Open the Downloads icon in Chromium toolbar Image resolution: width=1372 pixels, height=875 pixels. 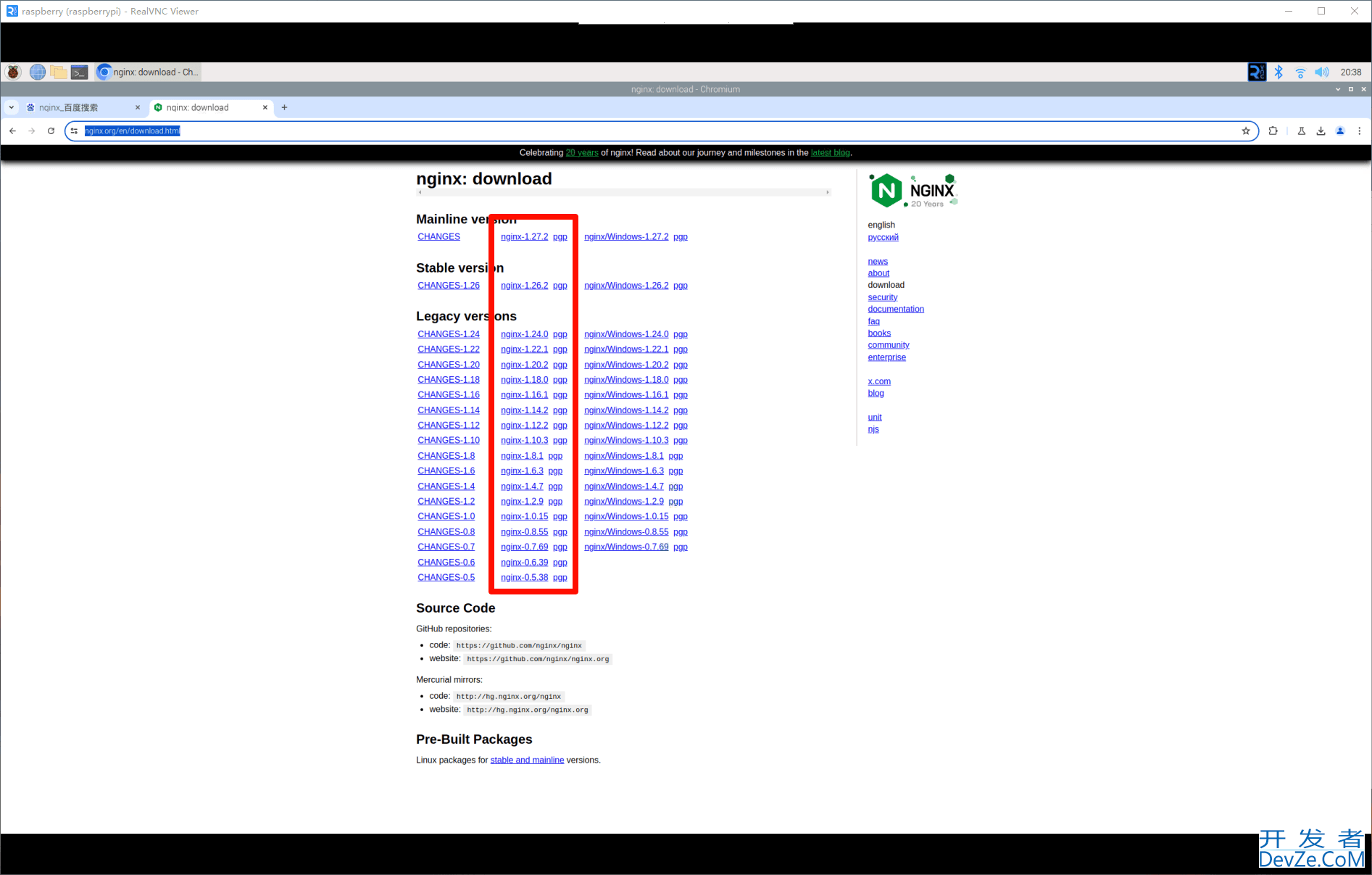[1321, 130]
